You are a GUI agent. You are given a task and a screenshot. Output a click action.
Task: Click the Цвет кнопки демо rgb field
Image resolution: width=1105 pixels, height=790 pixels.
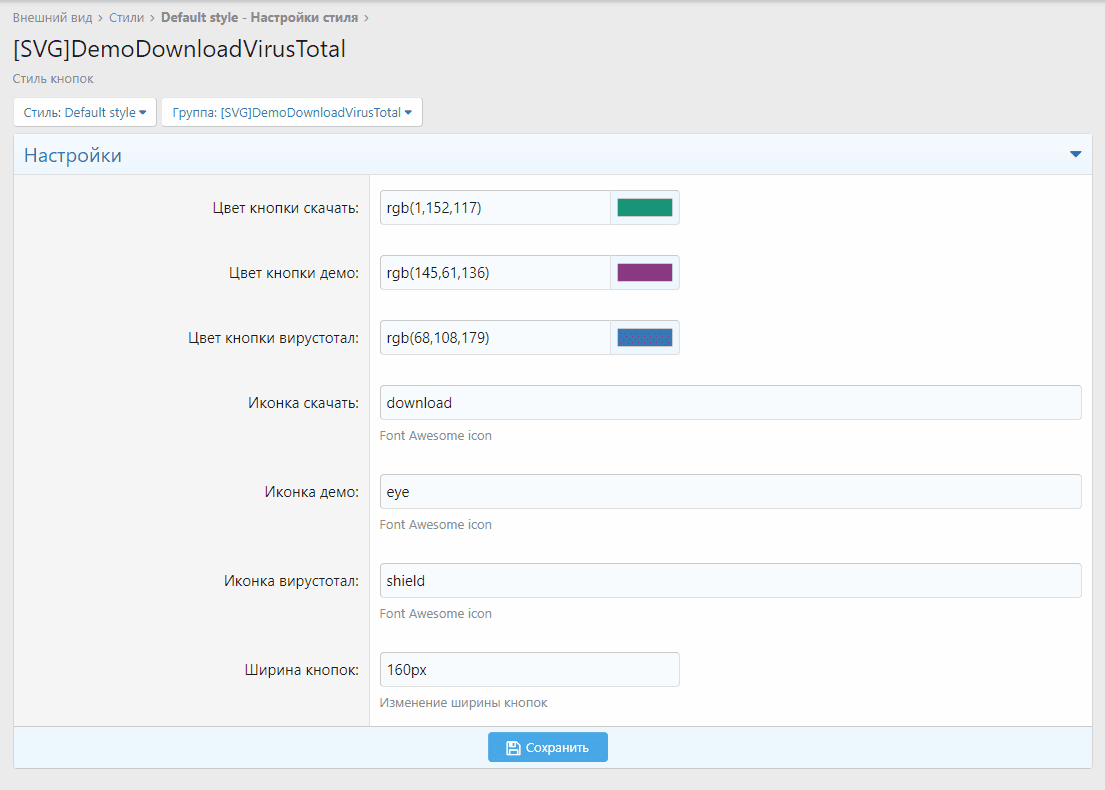pos(495,273)
